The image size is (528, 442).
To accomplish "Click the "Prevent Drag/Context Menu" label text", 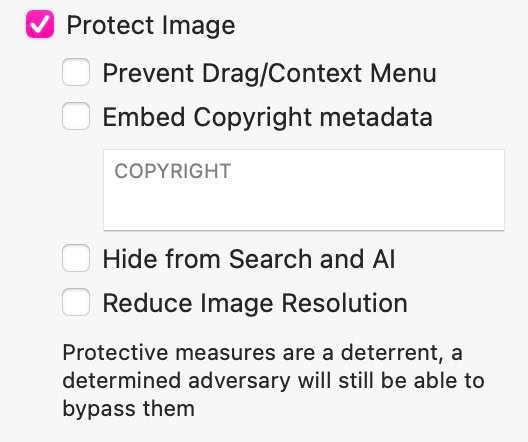I will 269,73.
